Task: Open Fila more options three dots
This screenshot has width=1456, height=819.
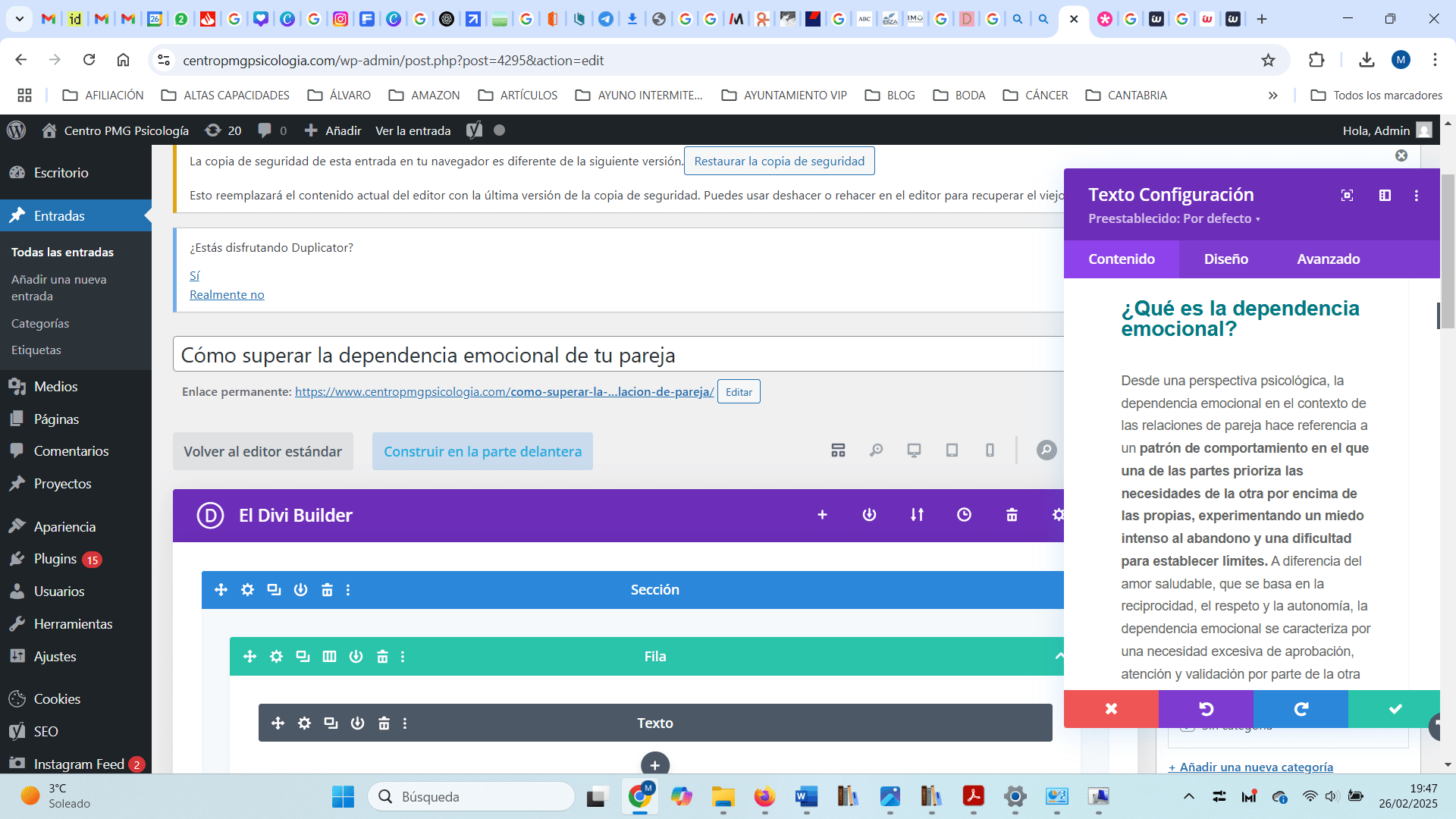Action: [x=403, y=657]
